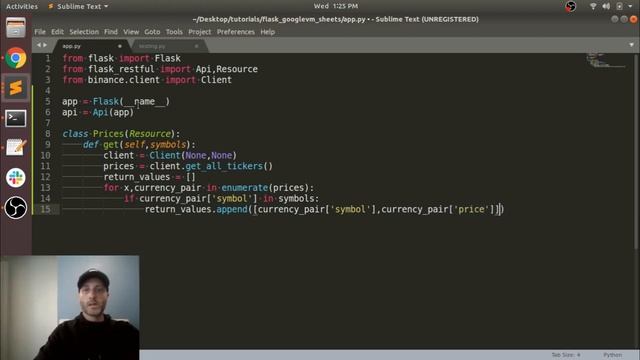Screen dimensions: 640x360
Task: Click the battery status indicator
Action: tap(619, 6)
